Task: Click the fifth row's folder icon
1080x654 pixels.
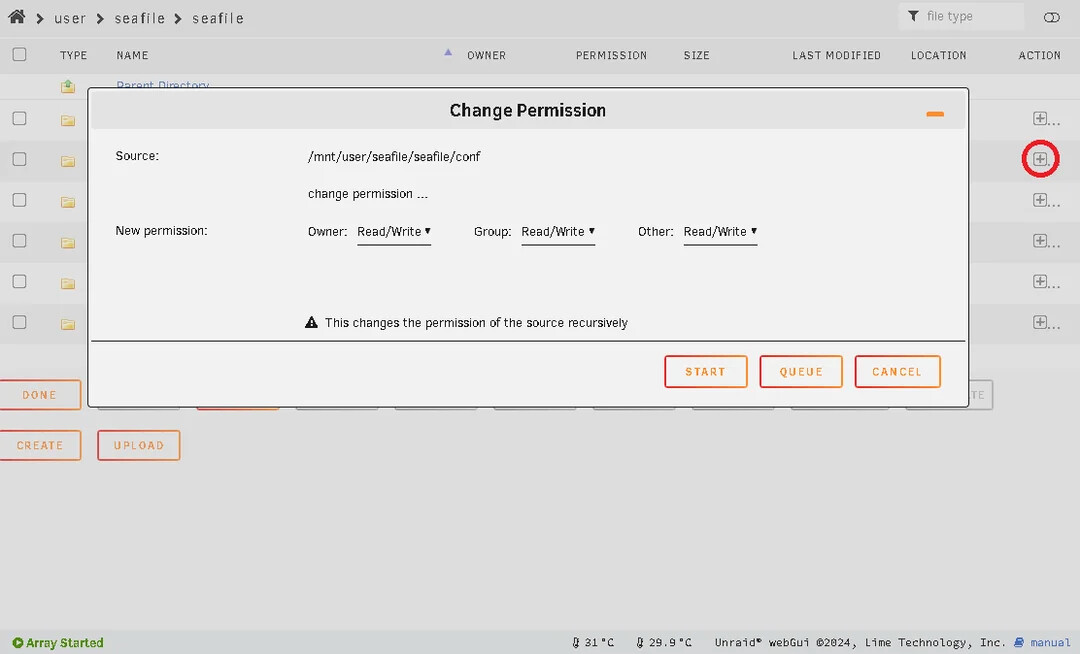Action: [x=68, y=283]
